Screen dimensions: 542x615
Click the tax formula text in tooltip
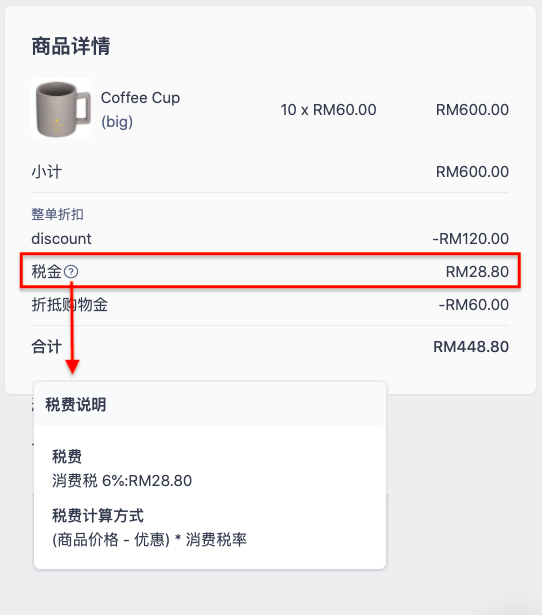coord(149,540)
